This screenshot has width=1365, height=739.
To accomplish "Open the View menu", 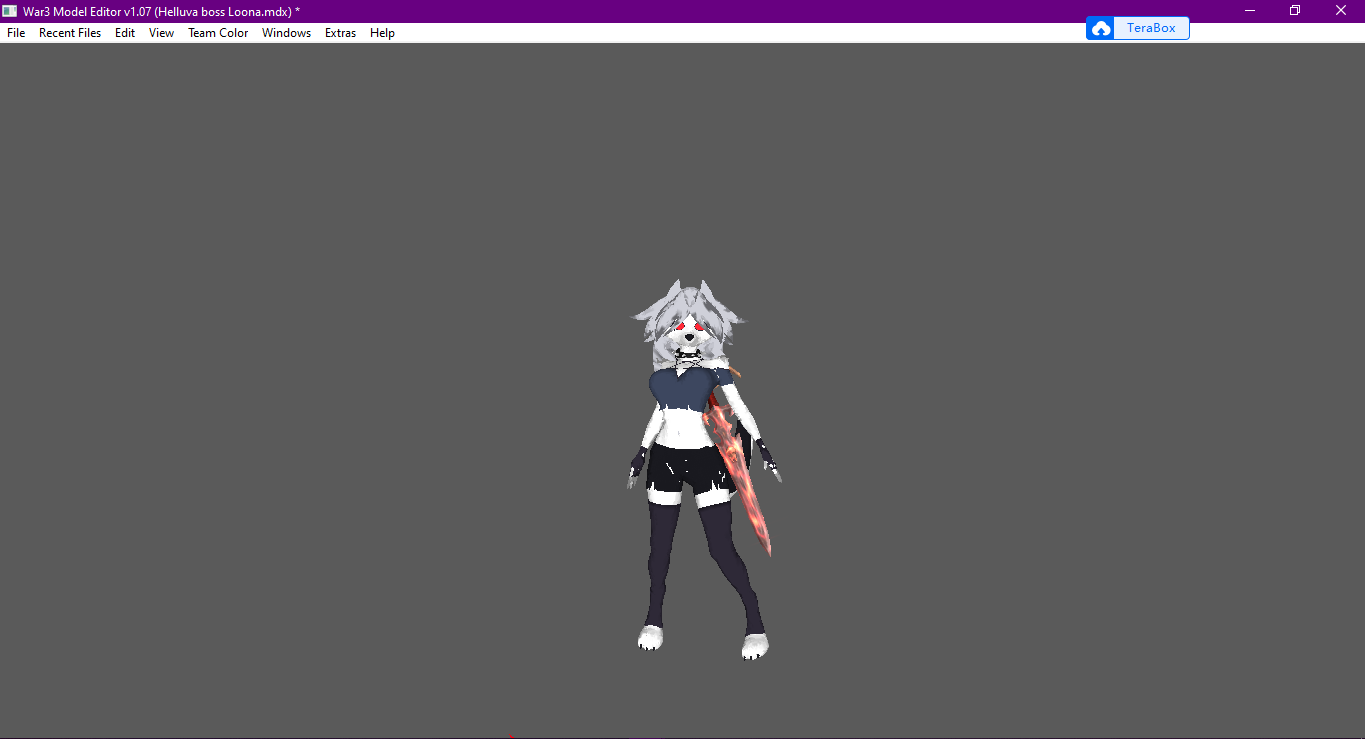I will click(x=161, y=33).
